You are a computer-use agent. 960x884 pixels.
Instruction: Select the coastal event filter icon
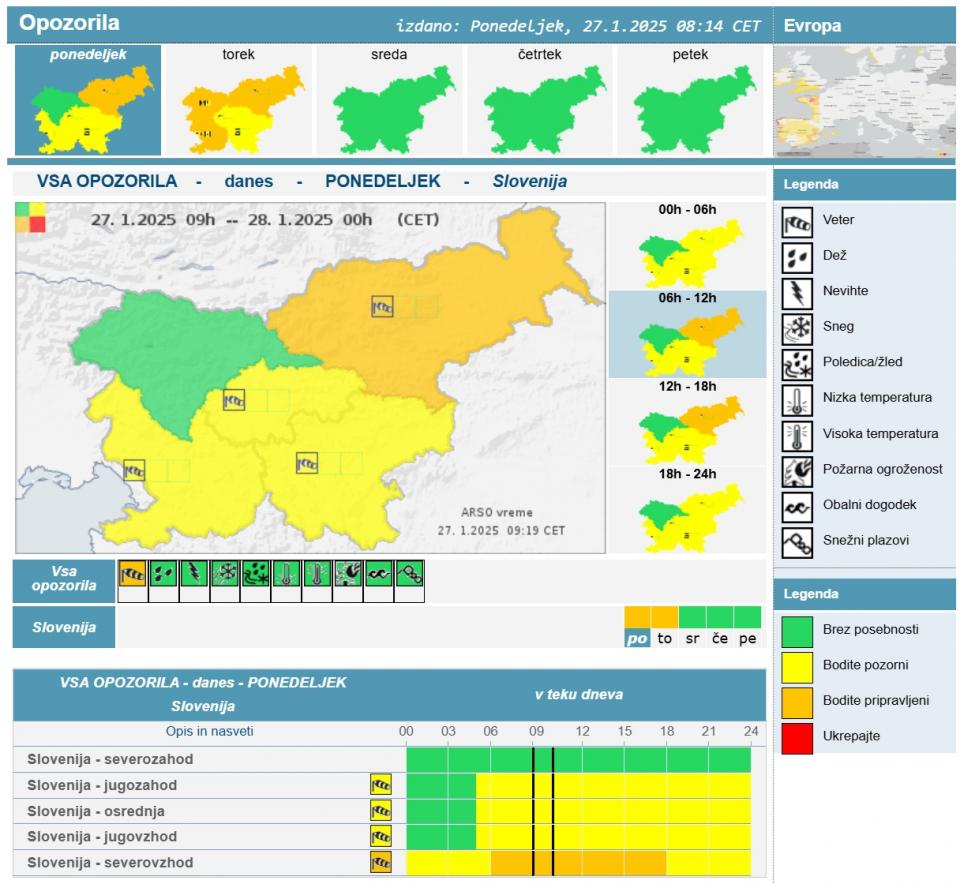379,573
